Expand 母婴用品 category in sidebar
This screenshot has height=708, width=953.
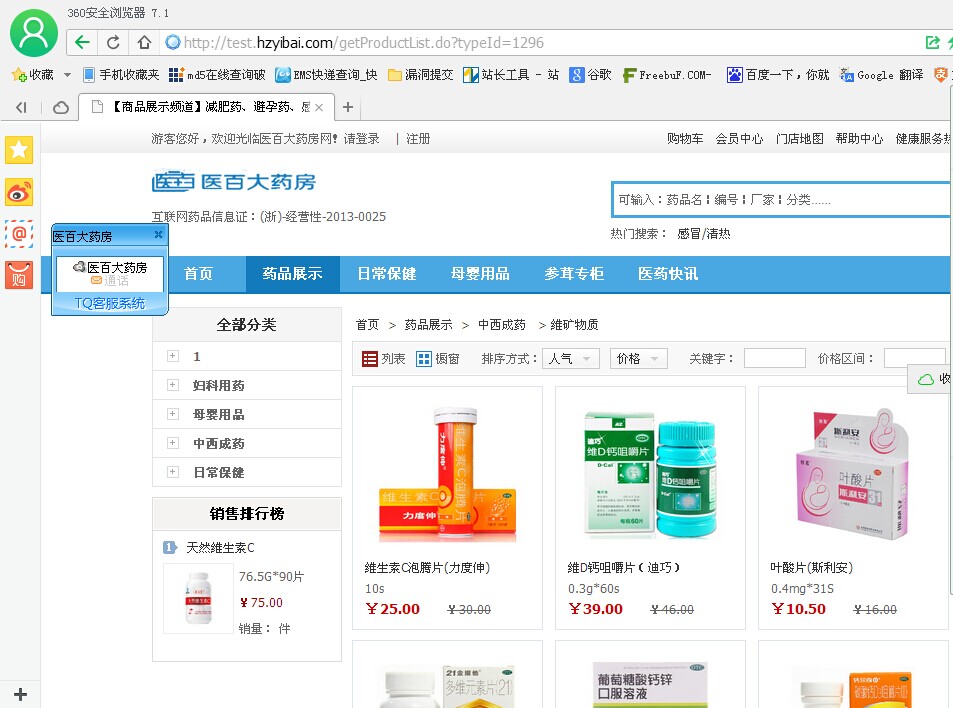173,414
